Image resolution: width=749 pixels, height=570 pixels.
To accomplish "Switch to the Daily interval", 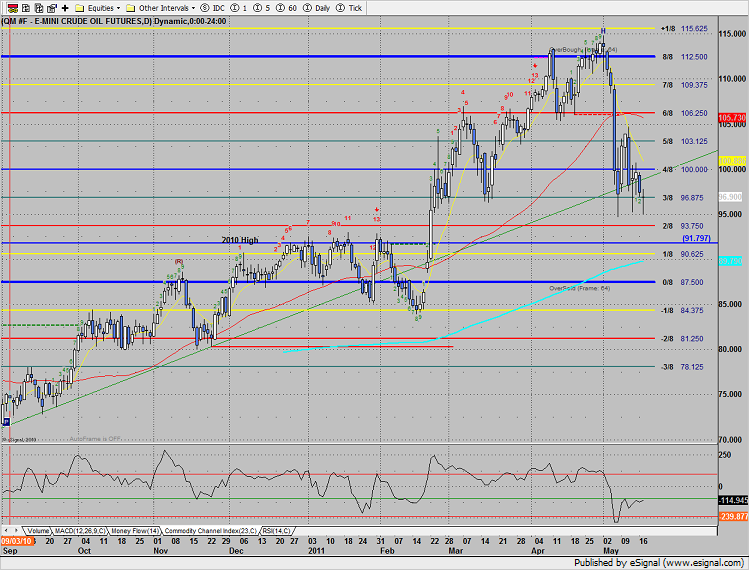I will pyautogui.click(x=317, y=8).
